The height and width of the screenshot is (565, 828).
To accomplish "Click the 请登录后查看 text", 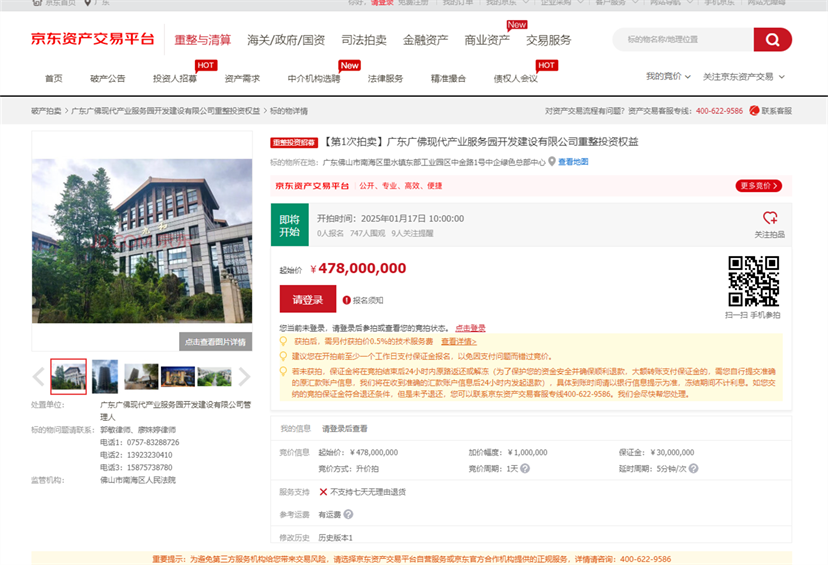I will [345, 429].
